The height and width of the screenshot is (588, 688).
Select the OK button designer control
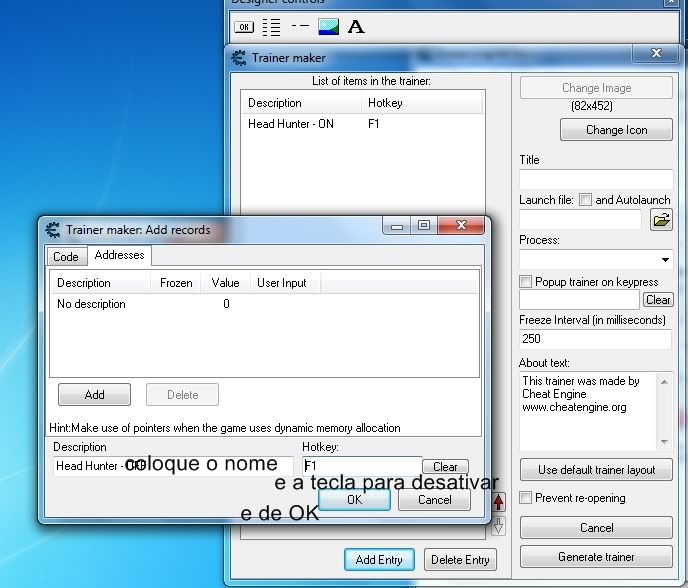tap(244, 27)
